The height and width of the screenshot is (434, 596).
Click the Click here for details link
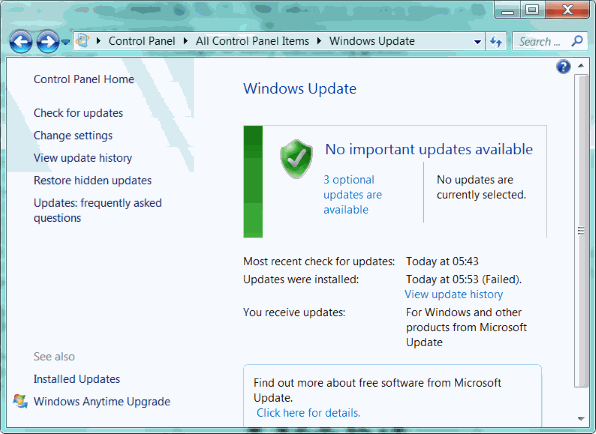308,413
